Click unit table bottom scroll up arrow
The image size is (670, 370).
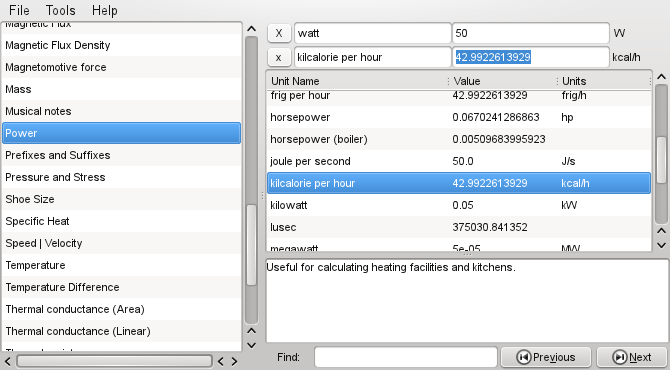[x=661, y=231]
